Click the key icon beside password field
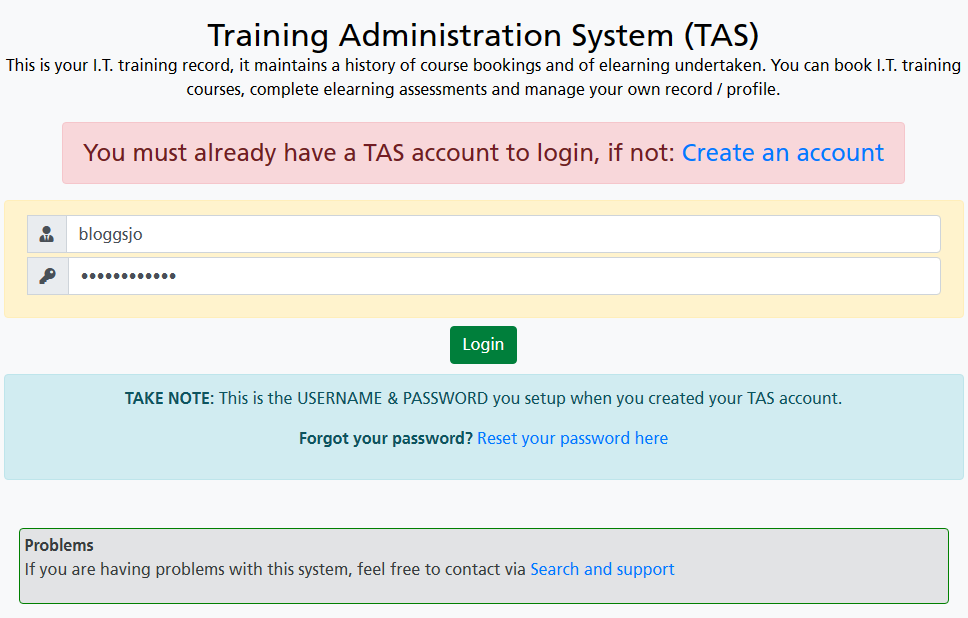This screenshot has width=968, height=618. pos(48,276)
